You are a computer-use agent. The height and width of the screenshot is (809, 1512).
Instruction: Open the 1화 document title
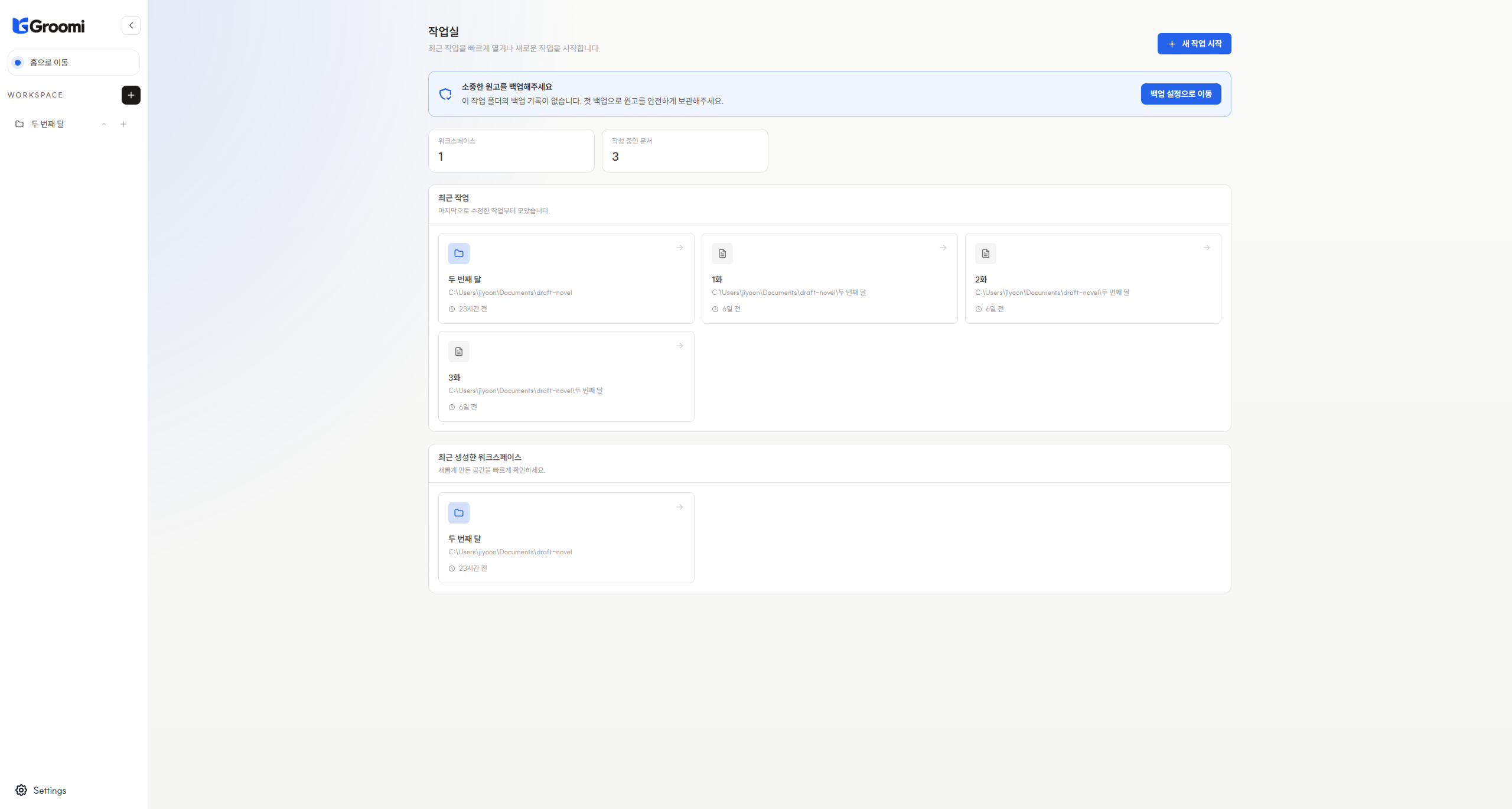point(717,280)
